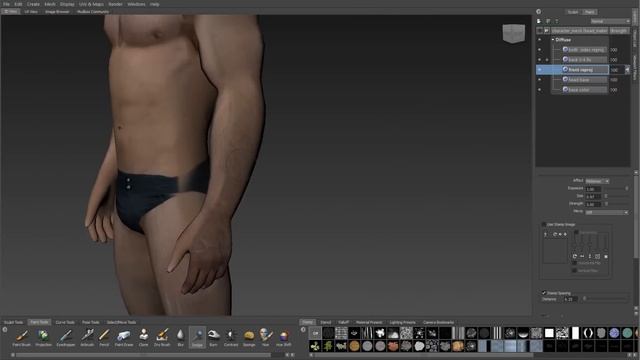Toggle visibility of the second layer under Diffuse
This screenshot has height=360, width=640.
point(540,60)
